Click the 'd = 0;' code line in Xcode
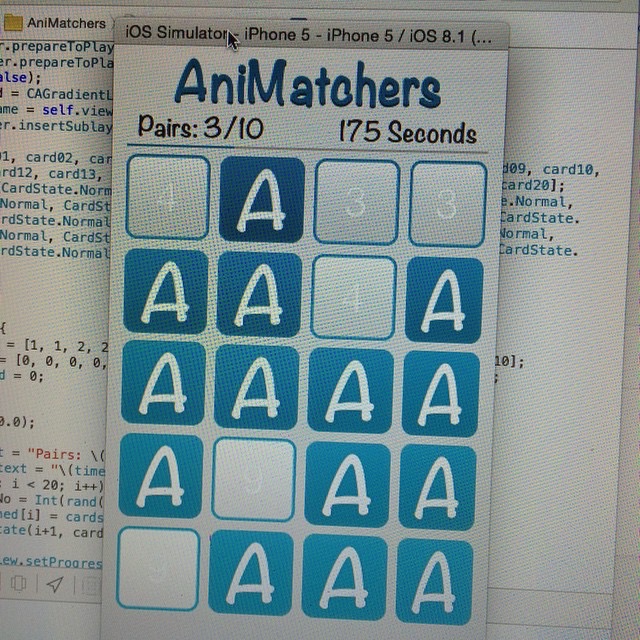Image resolution: width=640 pixels, height=640 pixels. [x=21, y=376]
